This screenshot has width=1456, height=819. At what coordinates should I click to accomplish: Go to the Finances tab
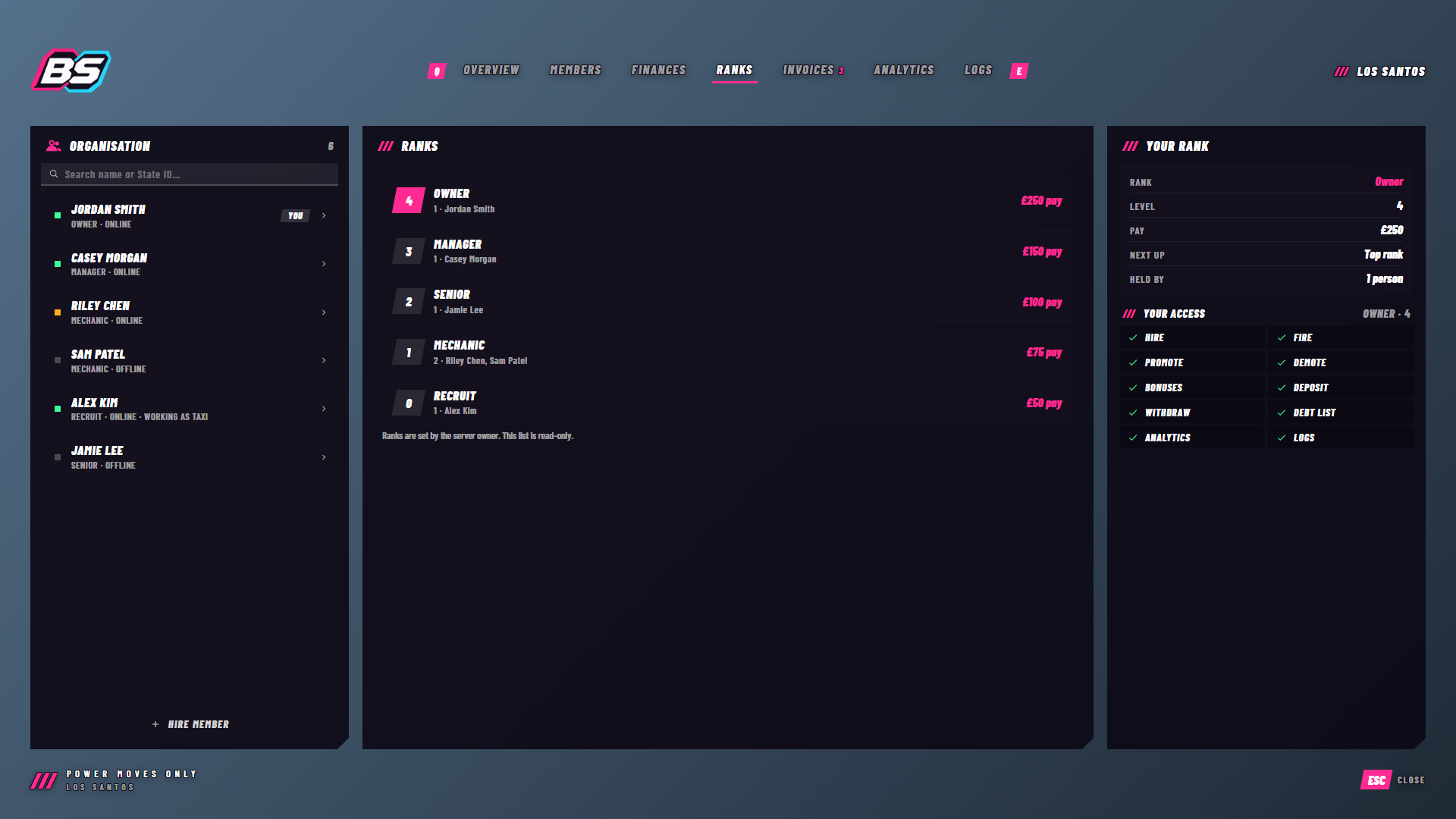(x=658, y=70)
